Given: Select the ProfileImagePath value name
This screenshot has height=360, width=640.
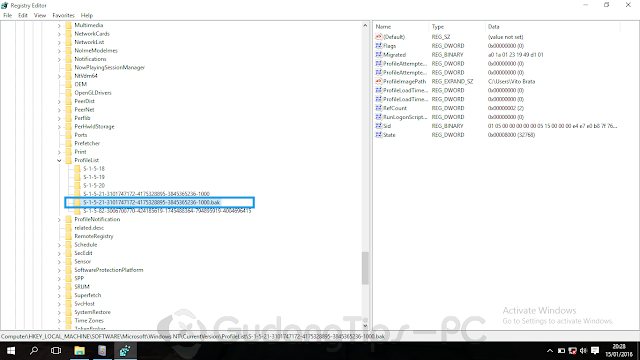Looking at the screenshot, I should [x=404, y=82].
